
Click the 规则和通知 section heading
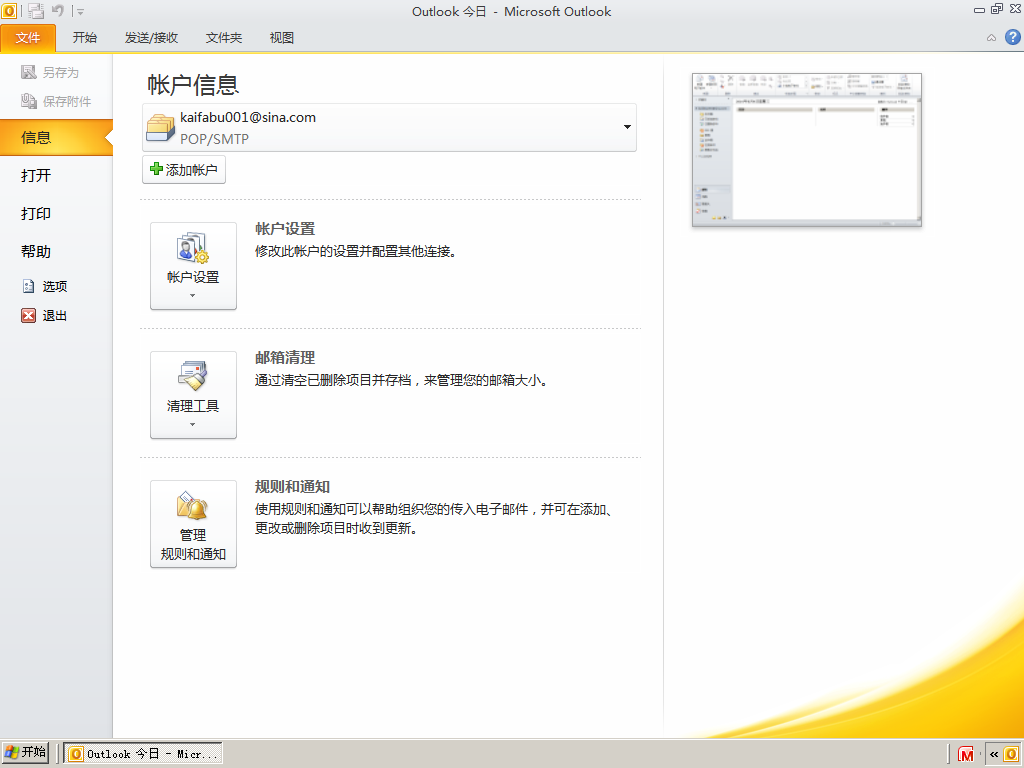point(292,487)
